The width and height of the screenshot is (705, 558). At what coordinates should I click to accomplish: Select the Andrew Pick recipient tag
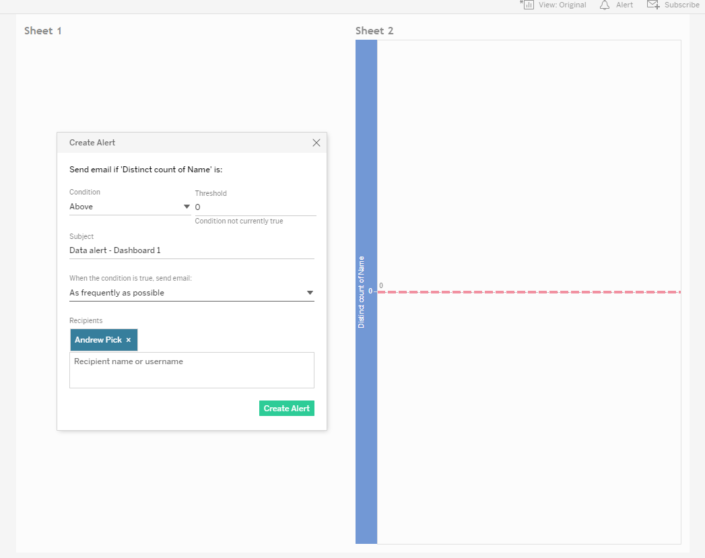pos(104,340)
